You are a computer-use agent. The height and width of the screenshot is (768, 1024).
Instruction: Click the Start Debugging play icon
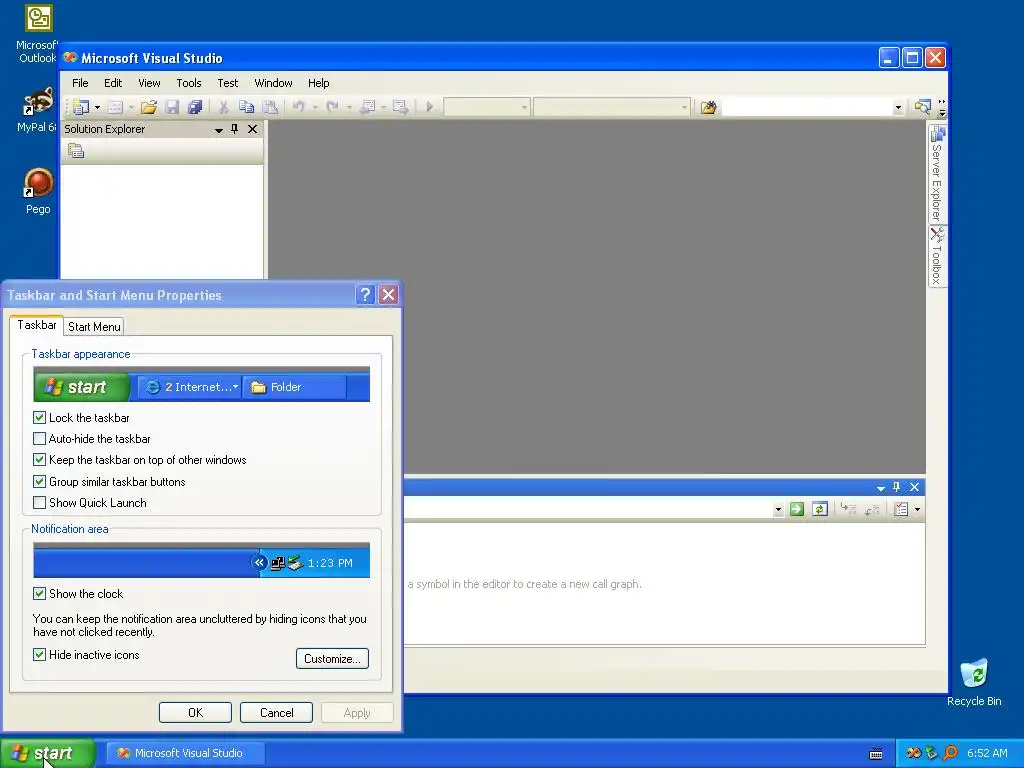tap(430, 106)
